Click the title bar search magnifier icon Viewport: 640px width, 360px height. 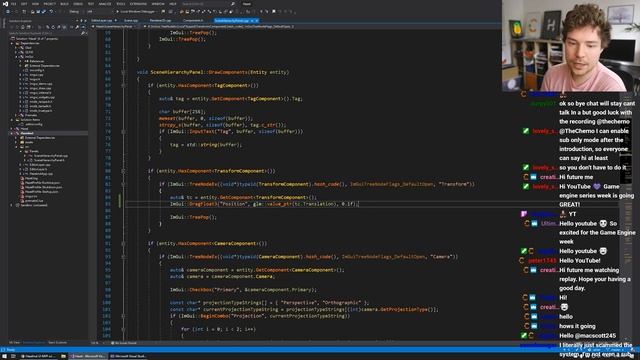coord(233,4)
